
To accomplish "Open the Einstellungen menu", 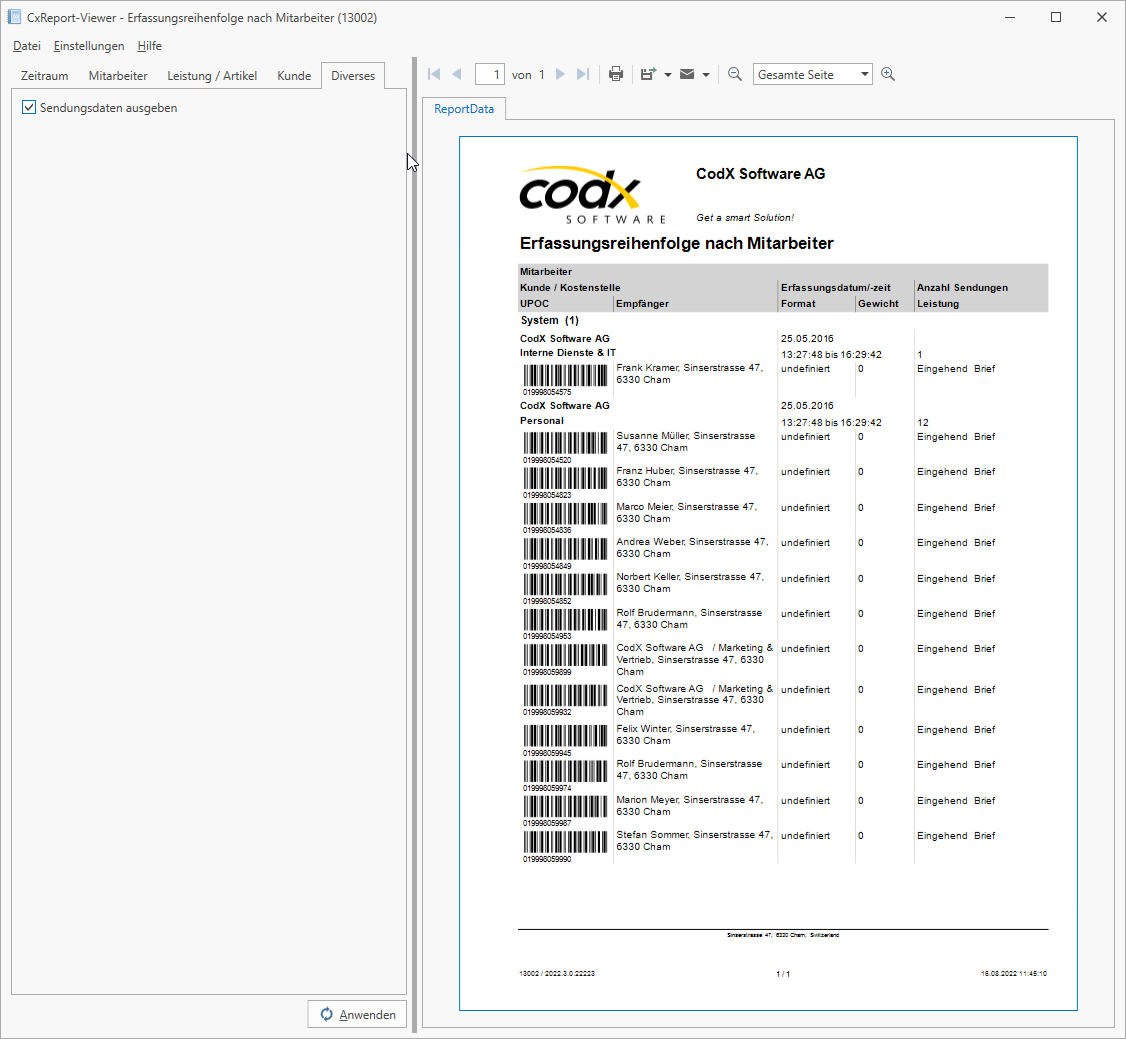I will click(88, 46).
